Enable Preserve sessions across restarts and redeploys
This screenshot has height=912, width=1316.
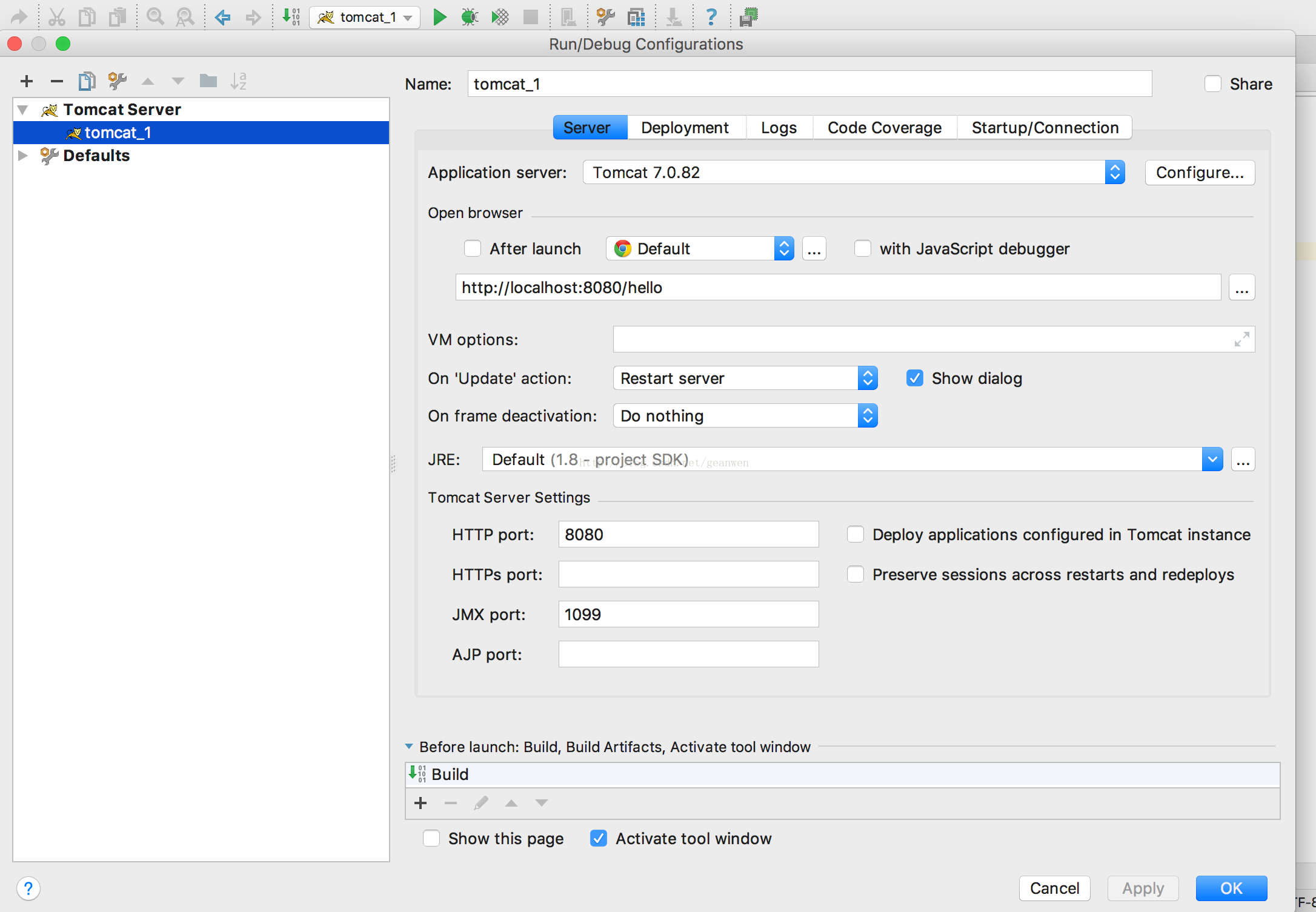click(x=855, y=574)
